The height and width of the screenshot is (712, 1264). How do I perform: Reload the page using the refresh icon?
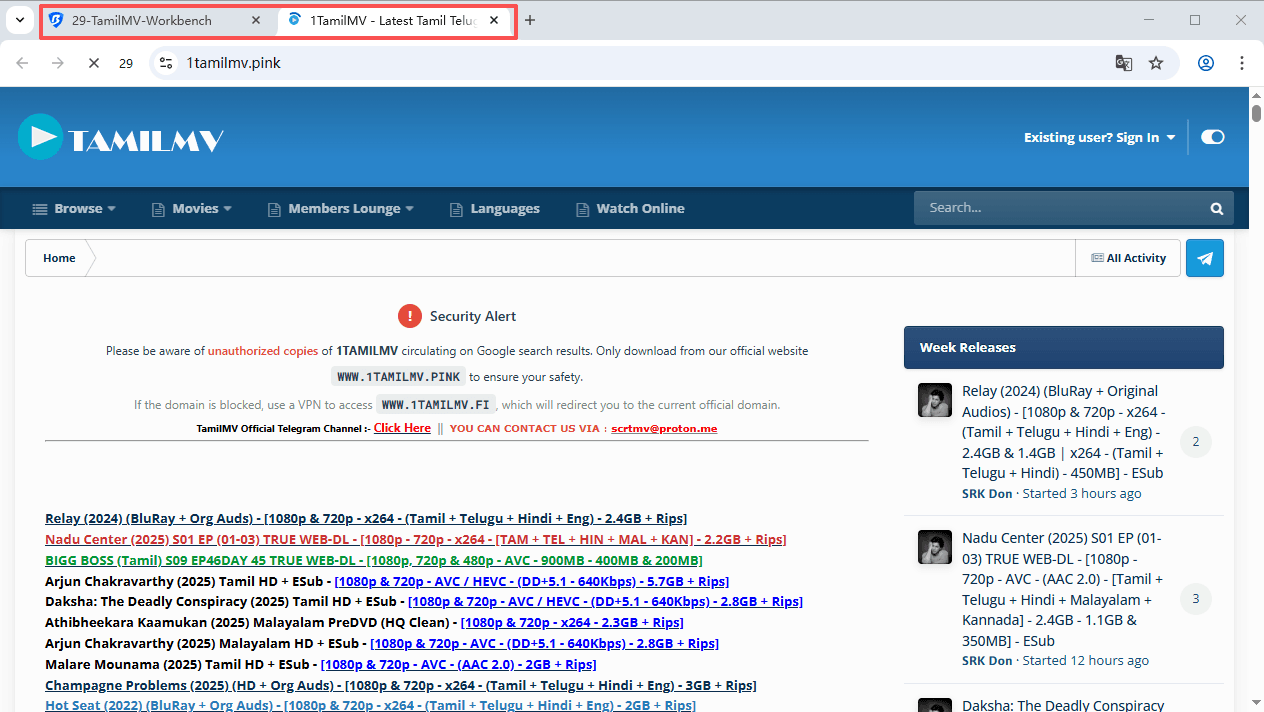pos(93,62)
